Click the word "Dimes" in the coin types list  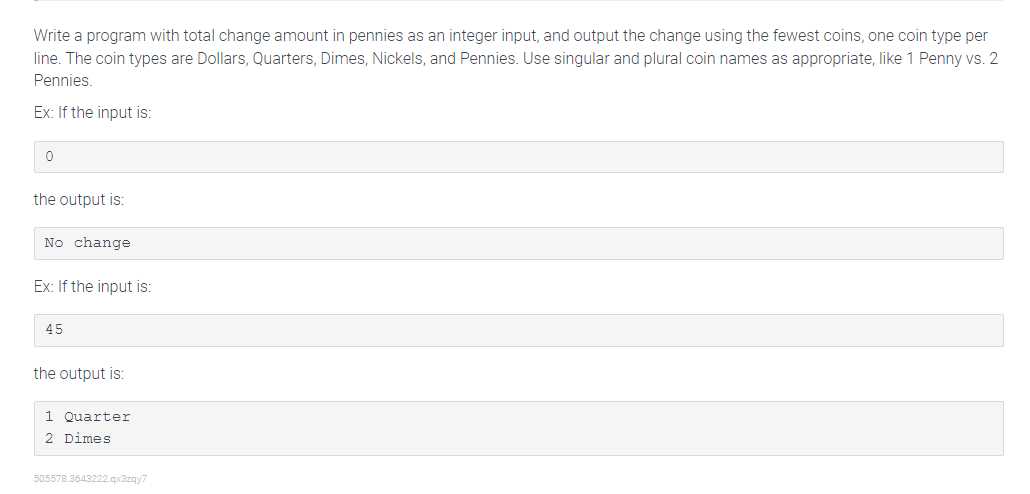tap(344, 58)
